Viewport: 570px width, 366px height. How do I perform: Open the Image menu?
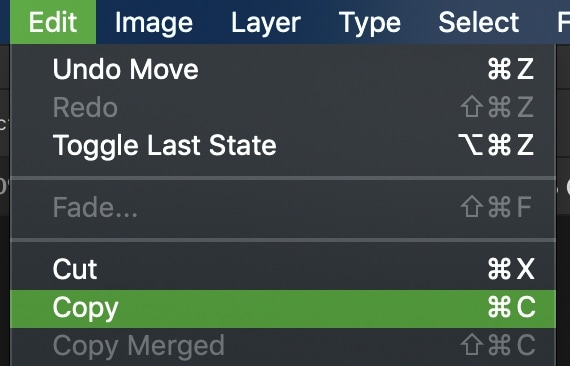tap(154, 23)
